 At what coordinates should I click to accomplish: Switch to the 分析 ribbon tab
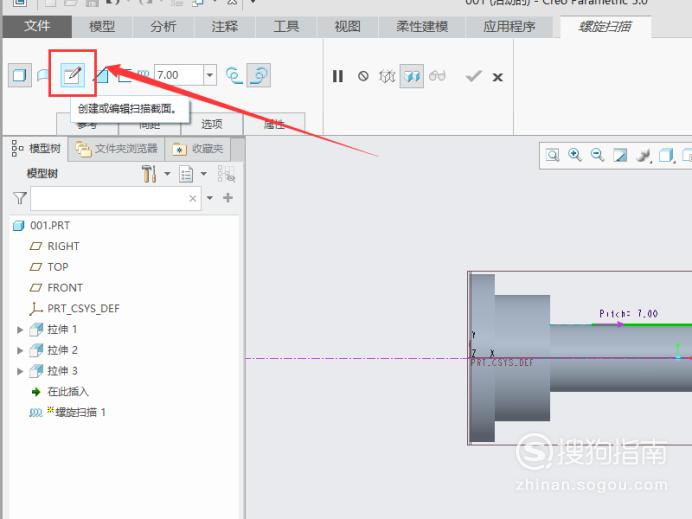163,26
